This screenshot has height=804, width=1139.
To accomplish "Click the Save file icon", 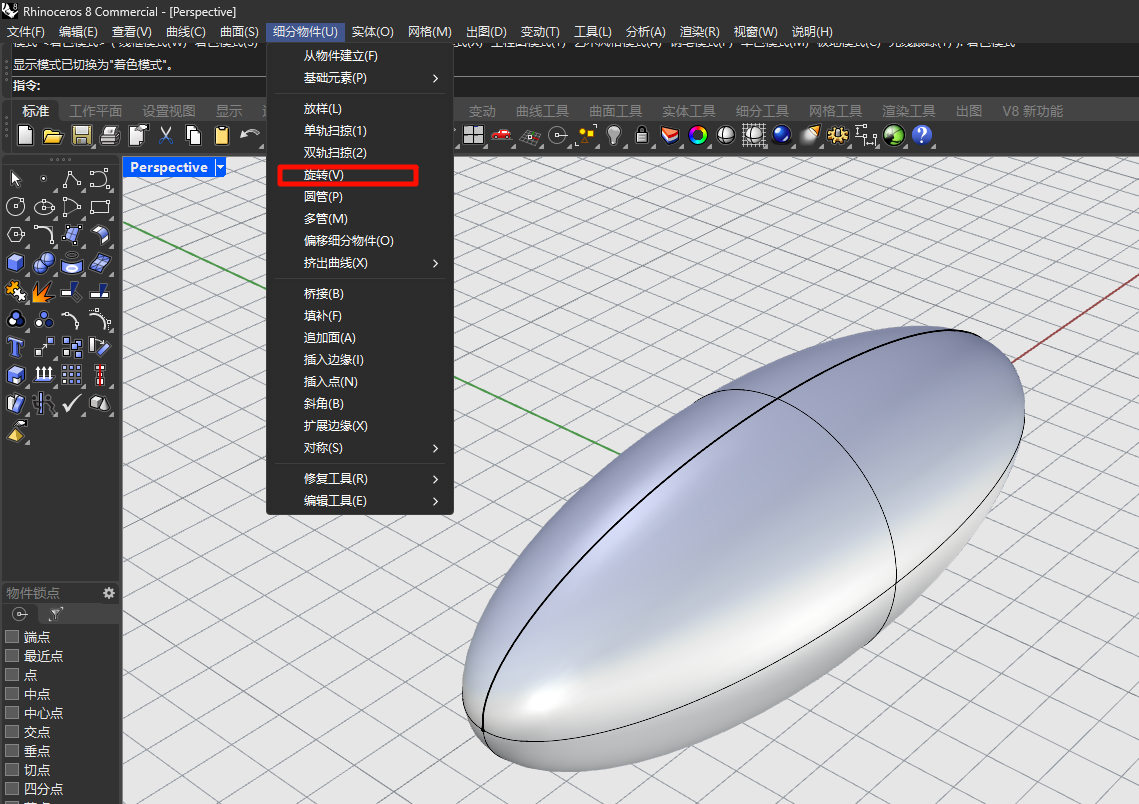I will point(82,135).
